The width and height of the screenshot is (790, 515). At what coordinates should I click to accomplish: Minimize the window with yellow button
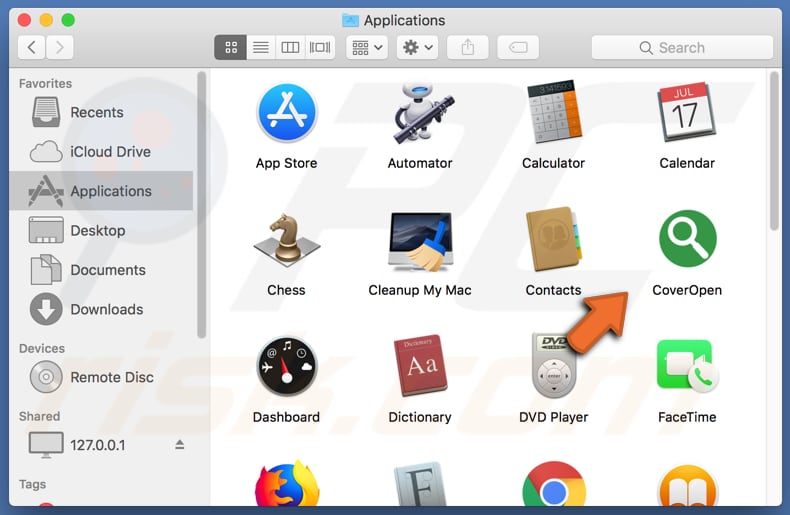point(46,20)
